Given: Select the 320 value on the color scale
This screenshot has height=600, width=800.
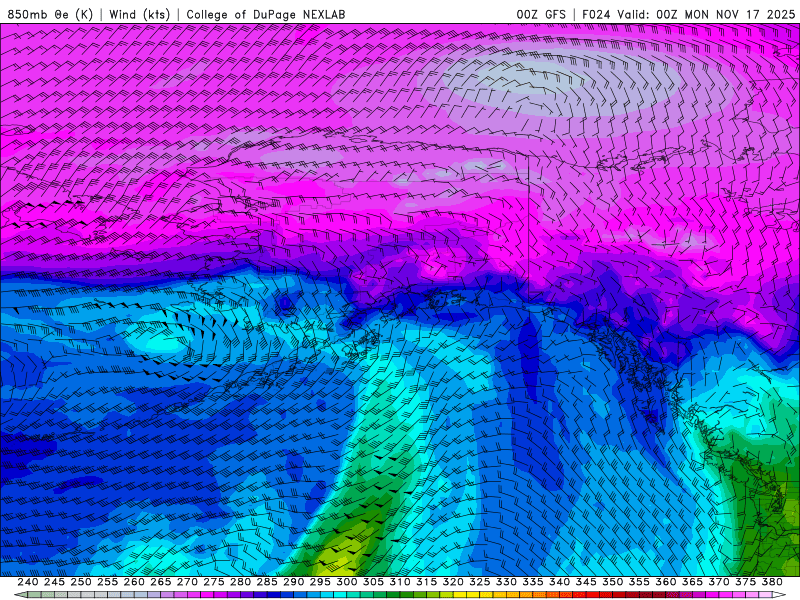Looking at the screenshot, I should (453, 582).
